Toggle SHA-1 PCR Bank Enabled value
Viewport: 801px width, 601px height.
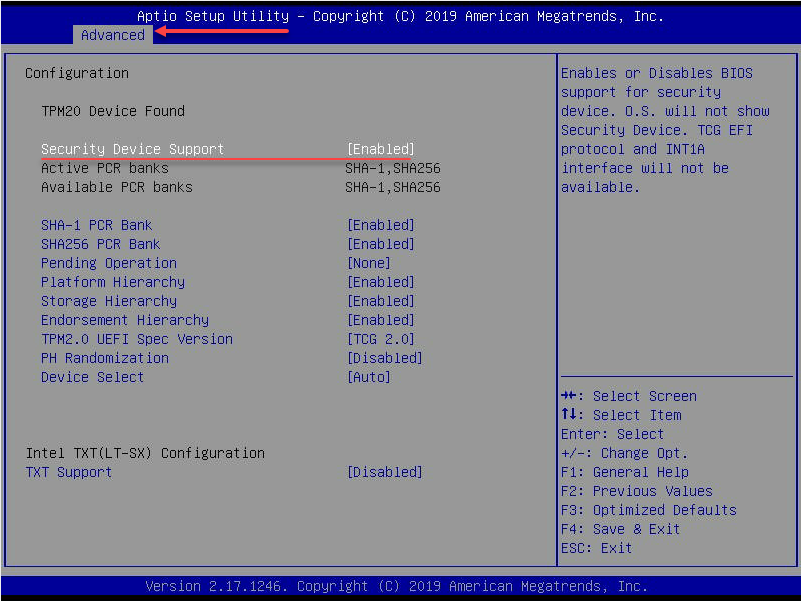380,225
